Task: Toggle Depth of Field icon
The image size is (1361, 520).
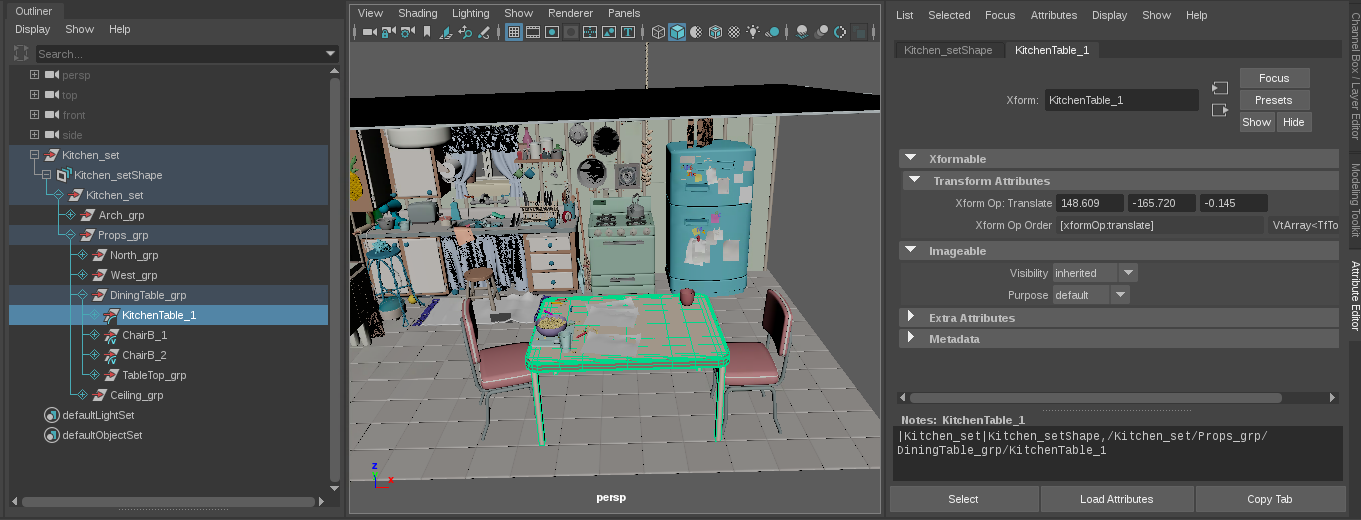Action: click(858, 32)
